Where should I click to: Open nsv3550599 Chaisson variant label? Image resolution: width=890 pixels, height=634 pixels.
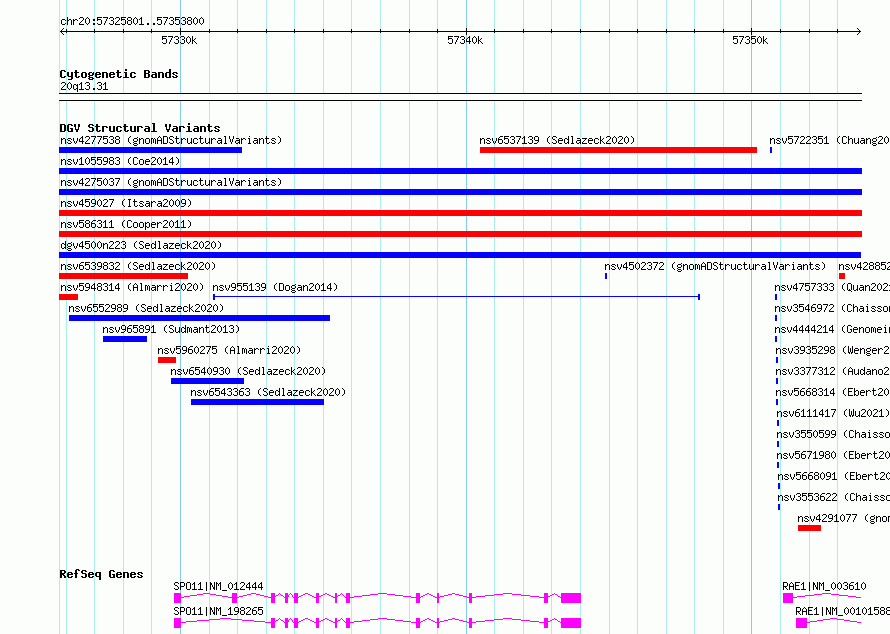coord(833,434)
